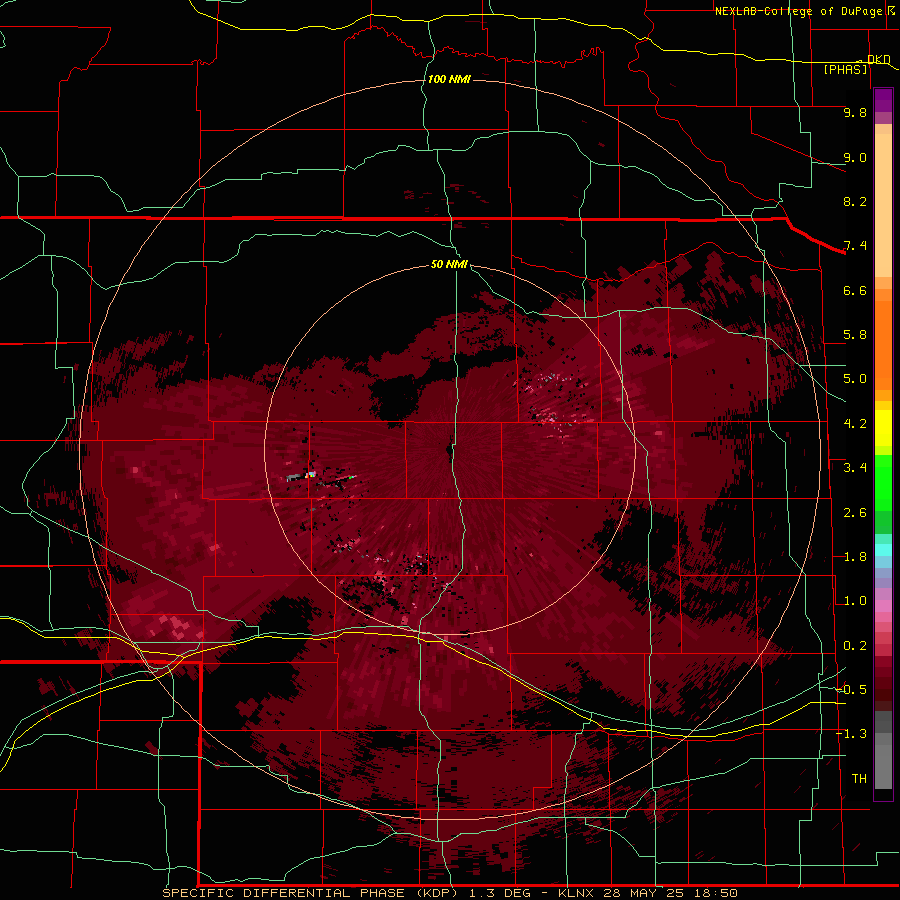The height and width of the screenshot is (900, 900).
Task: Click the -0.5 scale value
Action: (852, 690)
